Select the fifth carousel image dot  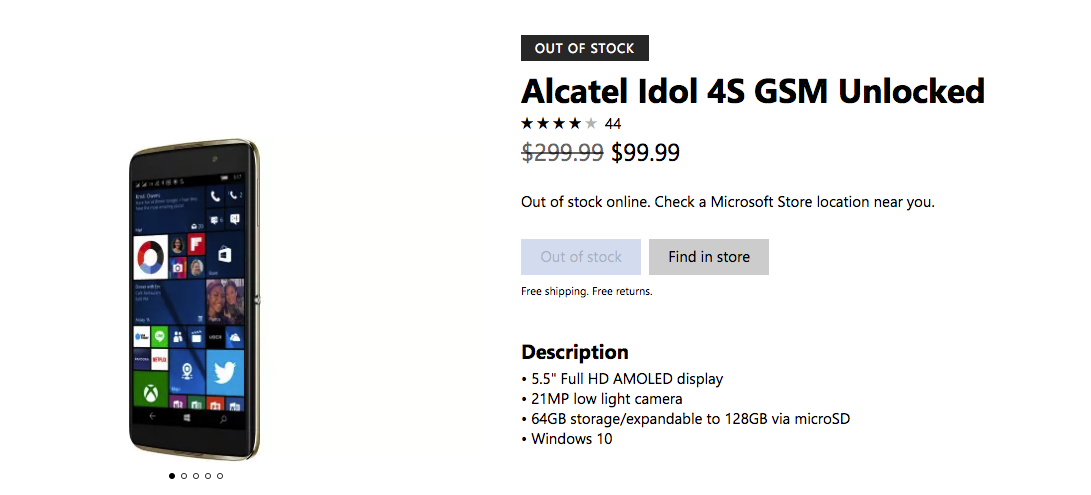pyautogui.click(x=220, y=476)
